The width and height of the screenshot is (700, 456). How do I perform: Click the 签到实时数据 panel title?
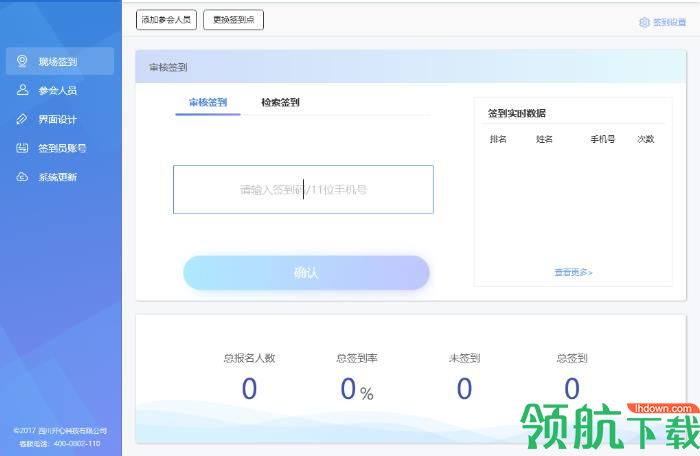(x=517, y=113)
